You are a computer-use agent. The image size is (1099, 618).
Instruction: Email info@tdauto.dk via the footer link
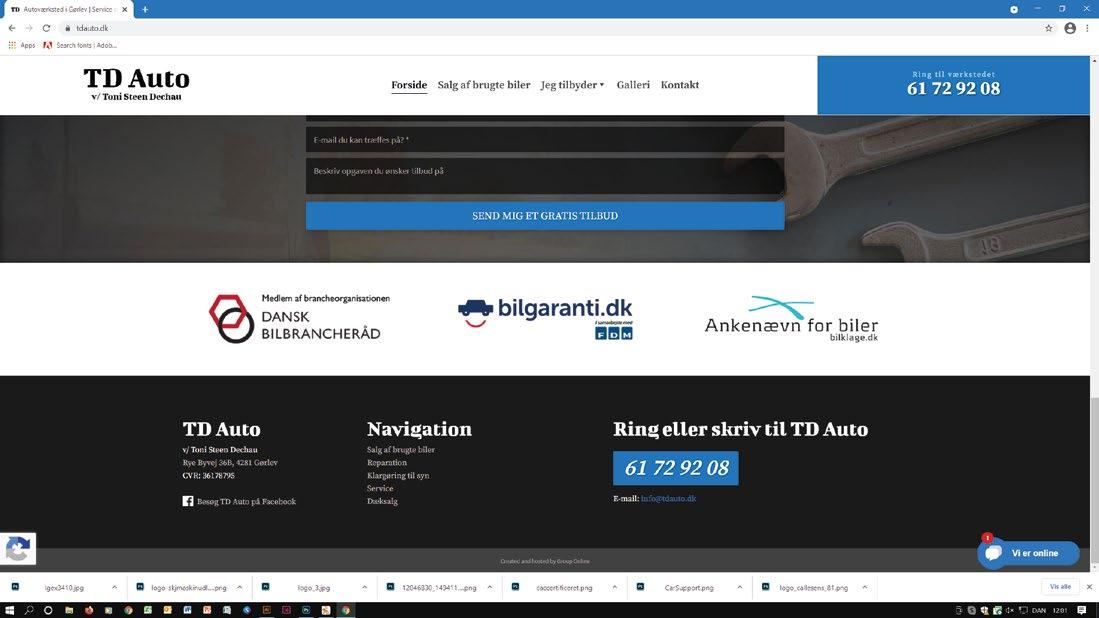point(668,499)
